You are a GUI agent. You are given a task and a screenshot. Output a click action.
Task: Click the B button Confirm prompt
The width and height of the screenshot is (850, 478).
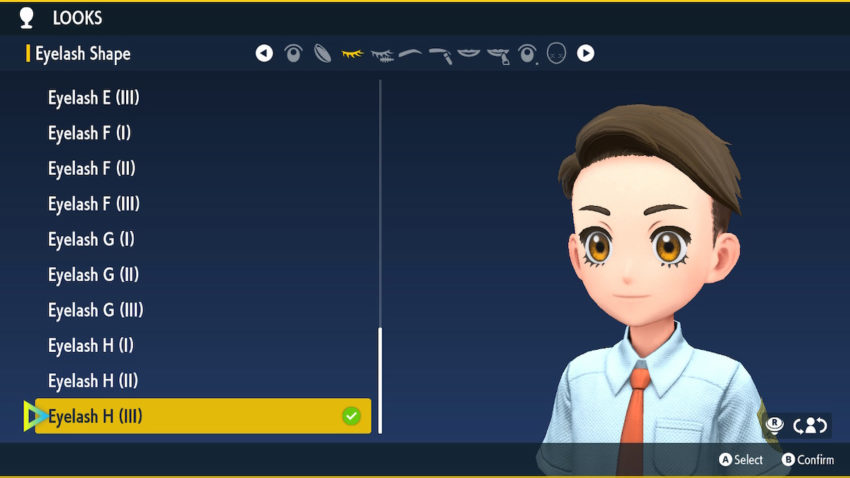(808, 460)
